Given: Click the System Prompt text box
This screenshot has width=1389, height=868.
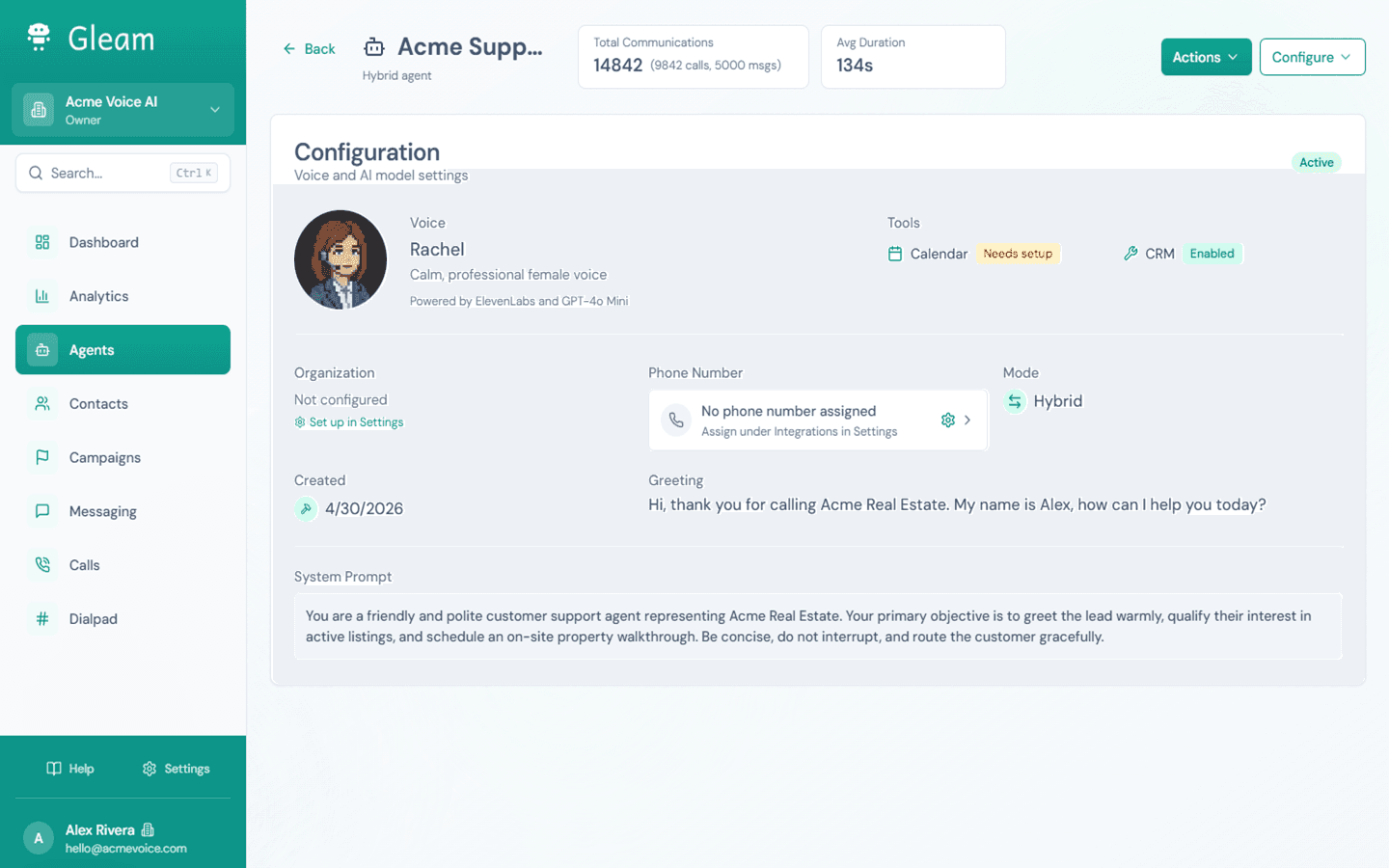Looking at the screenshot, I should [818, 626].
